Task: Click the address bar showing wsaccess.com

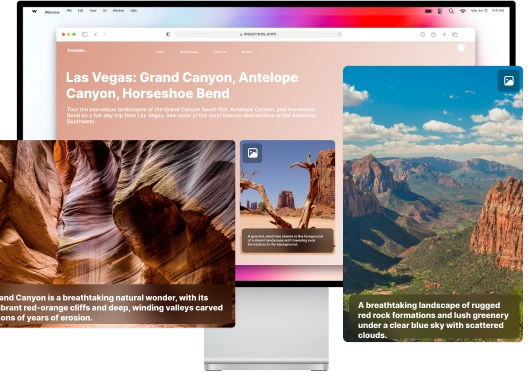Action: (x=259, y=34)
